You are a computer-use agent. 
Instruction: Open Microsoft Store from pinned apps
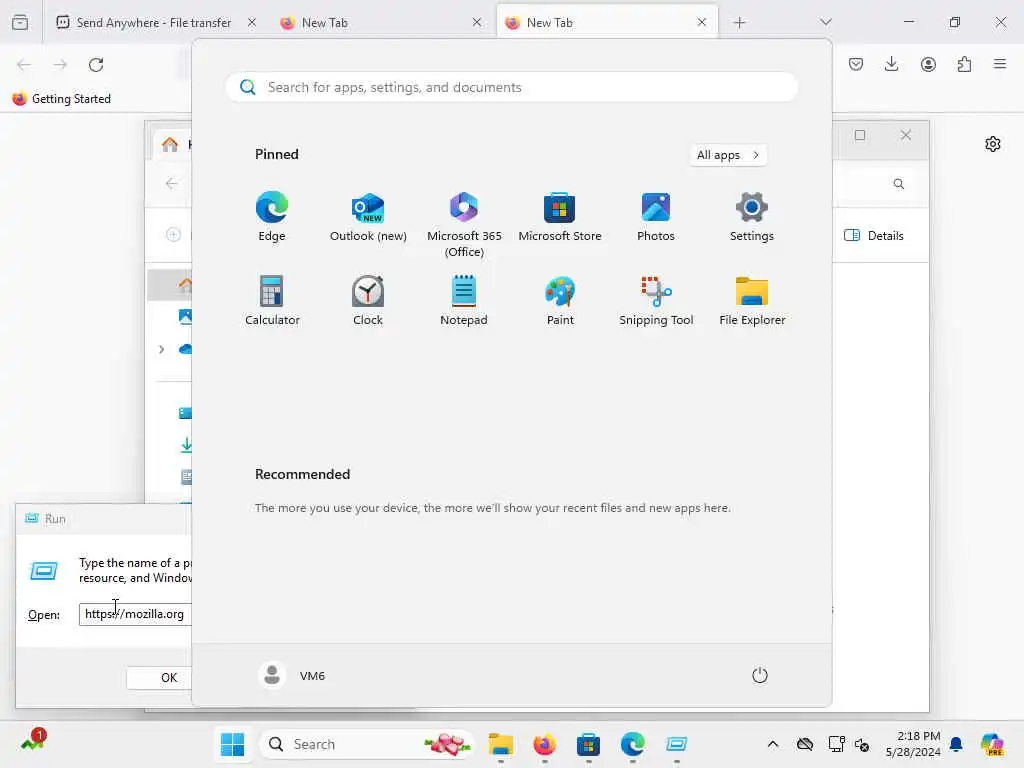560,217
